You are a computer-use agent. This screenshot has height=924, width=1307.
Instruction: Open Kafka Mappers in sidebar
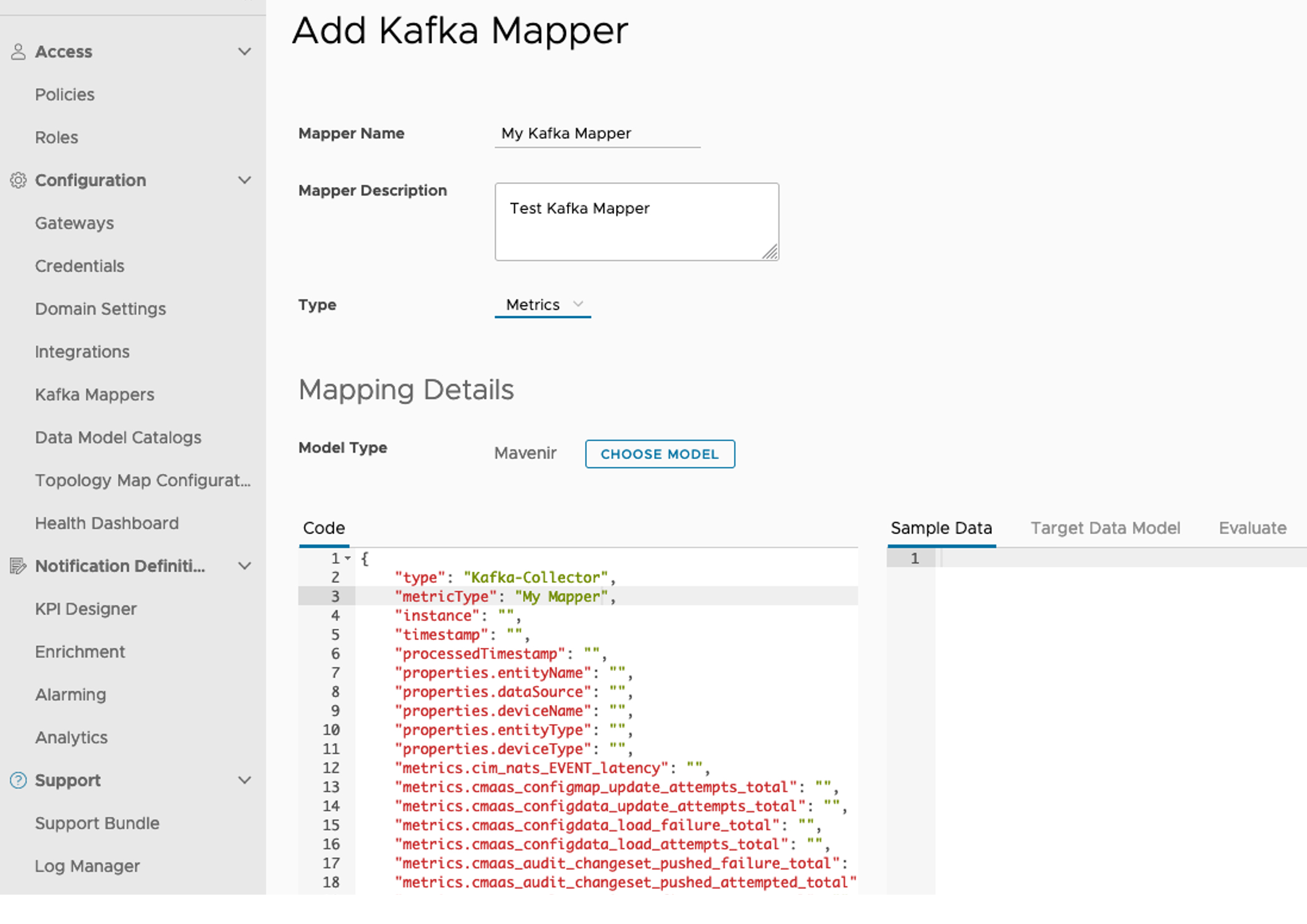94,395
